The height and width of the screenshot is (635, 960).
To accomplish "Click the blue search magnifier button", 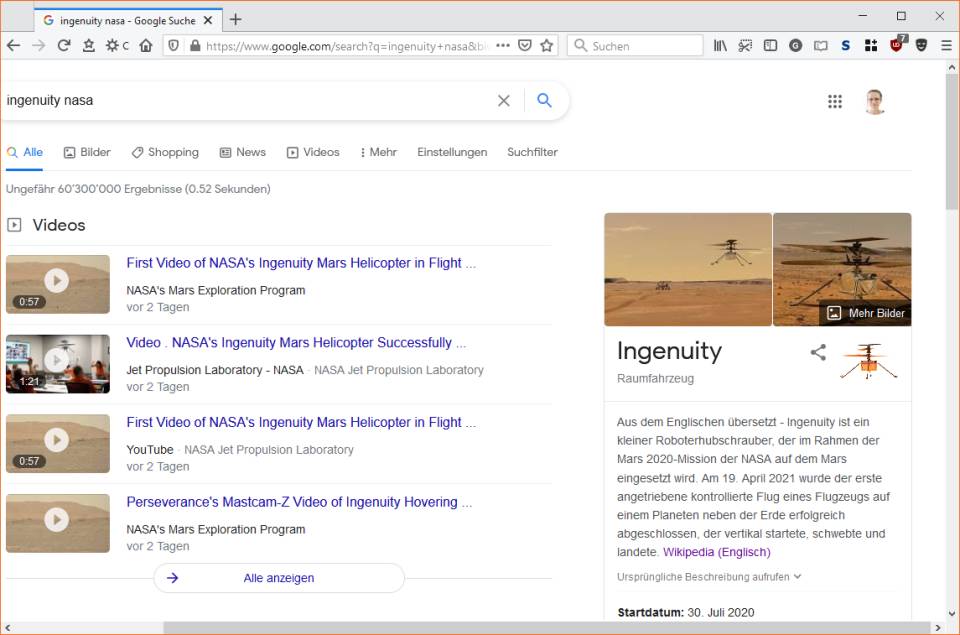I will click(x=545, y=101).
